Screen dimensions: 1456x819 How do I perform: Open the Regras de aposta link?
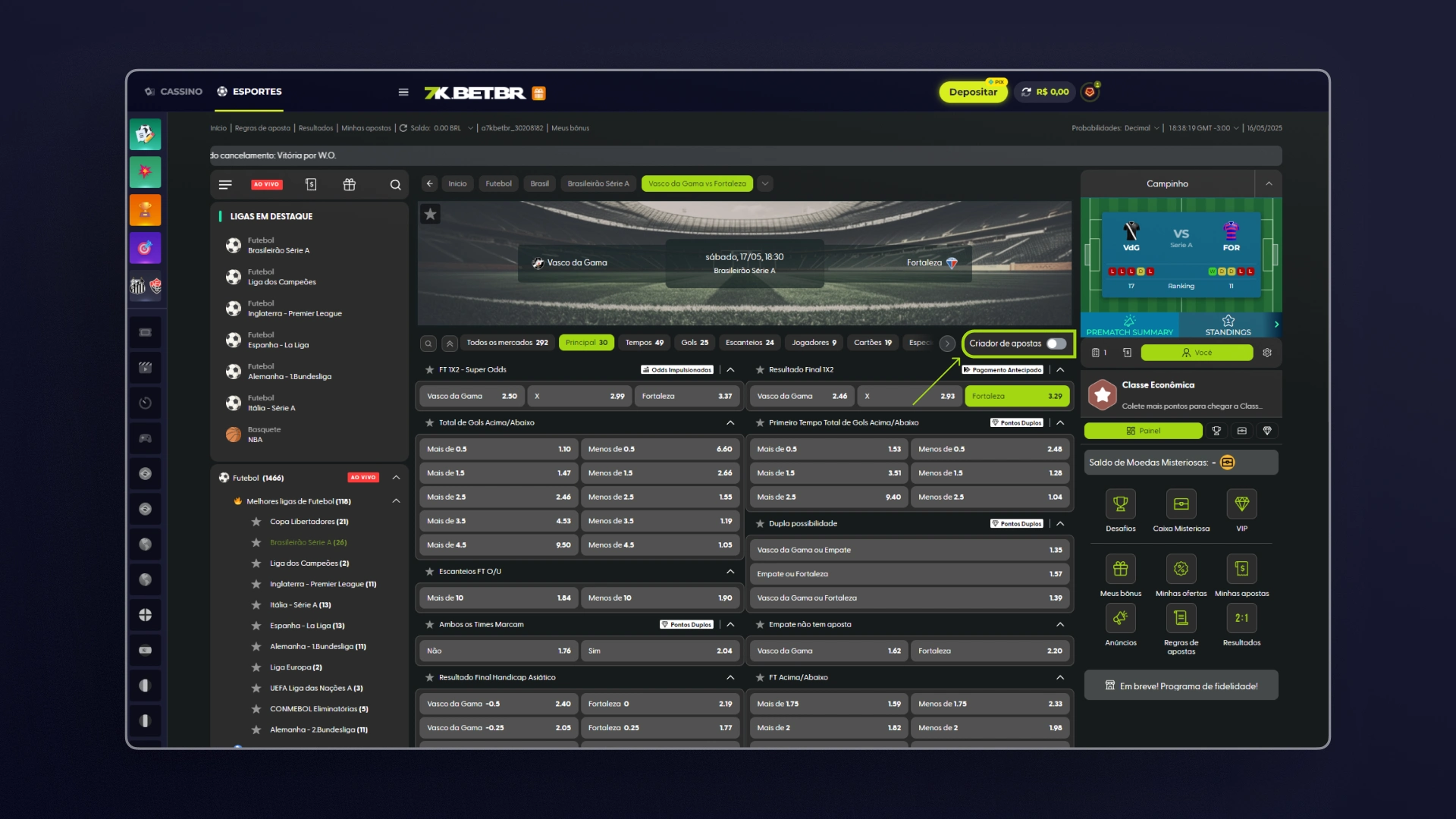pyautogui.click(x=262, y=129)
